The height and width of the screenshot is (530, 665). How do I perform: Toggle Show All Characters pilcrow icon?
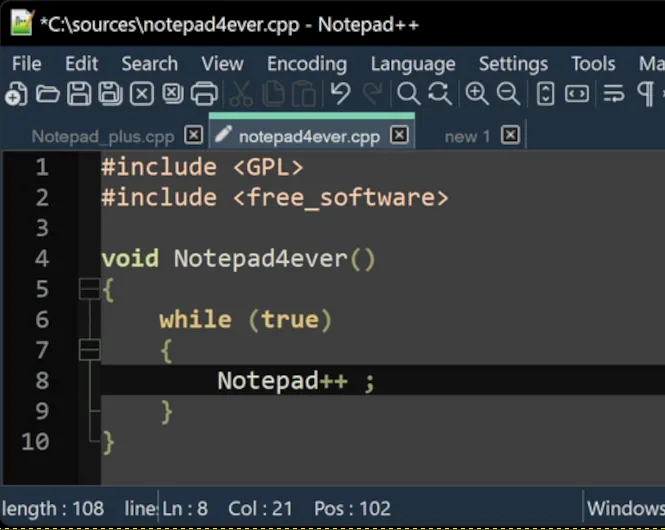click(x=645, y=95)
